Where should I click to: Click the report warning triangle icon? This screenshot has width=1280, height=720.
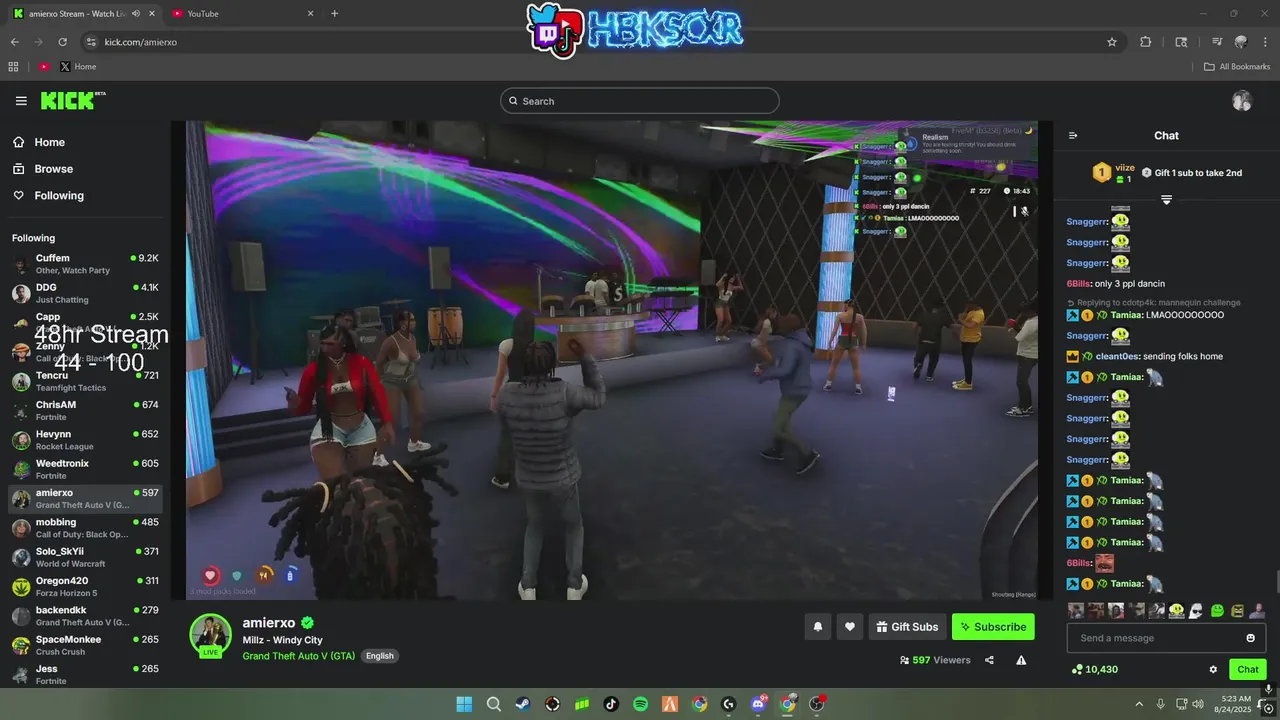click(1021, 660)
